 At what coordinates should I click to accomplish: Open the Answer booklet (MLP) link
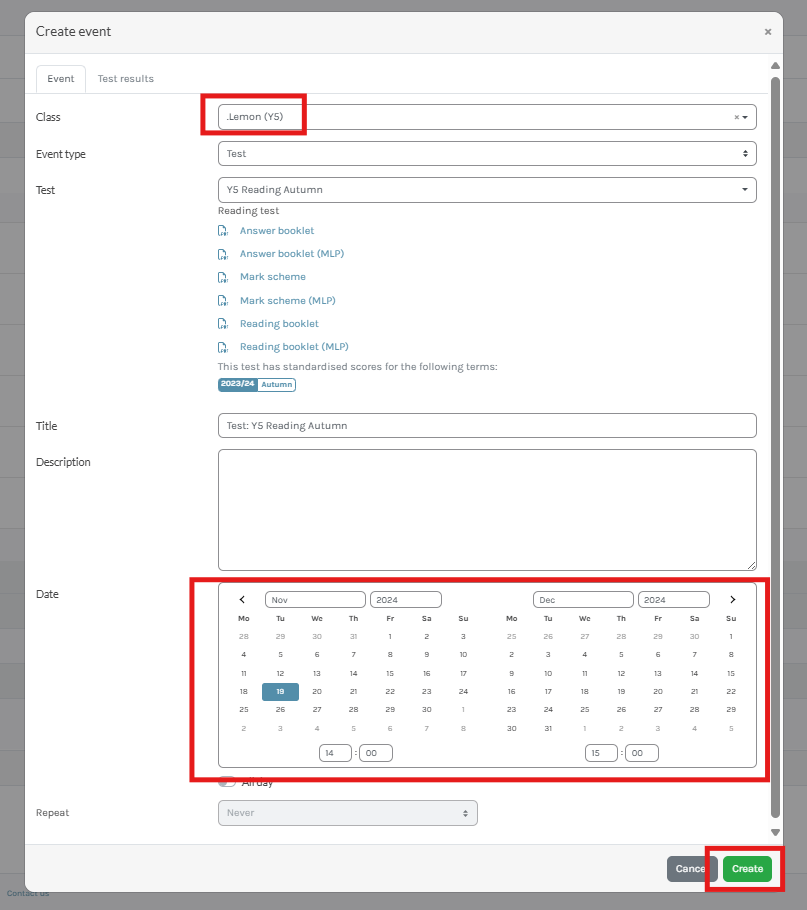291,254
